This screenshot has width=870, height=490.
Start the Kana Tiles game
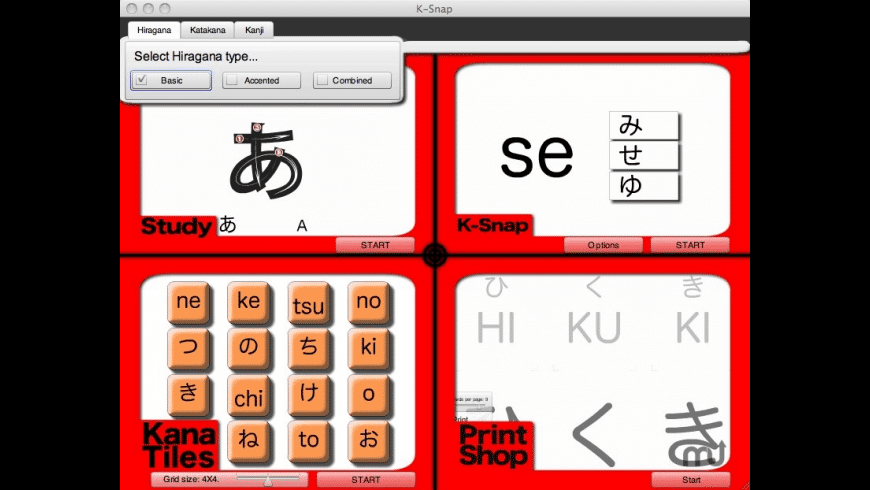(366, 479)
